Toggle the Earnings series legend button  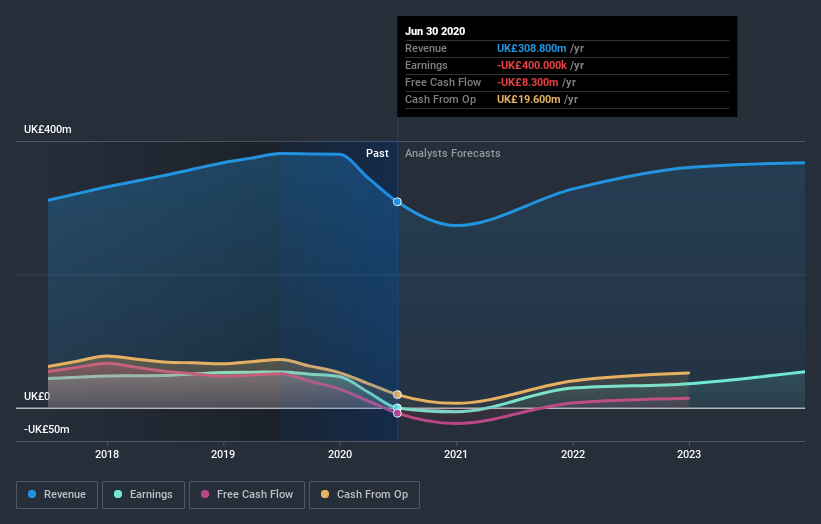coord(143,495)
